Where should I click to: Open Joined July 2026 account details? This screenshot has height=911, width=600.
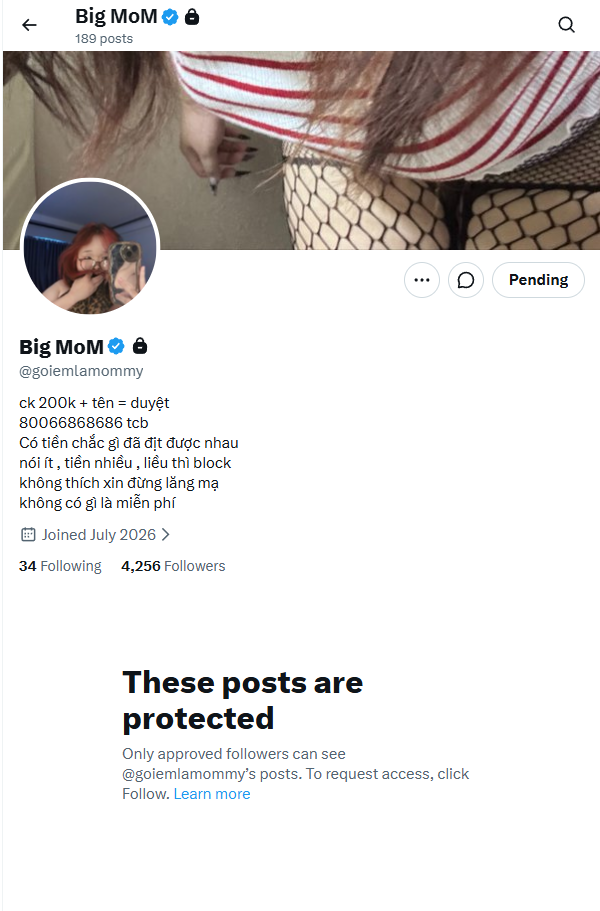point(99,535)
